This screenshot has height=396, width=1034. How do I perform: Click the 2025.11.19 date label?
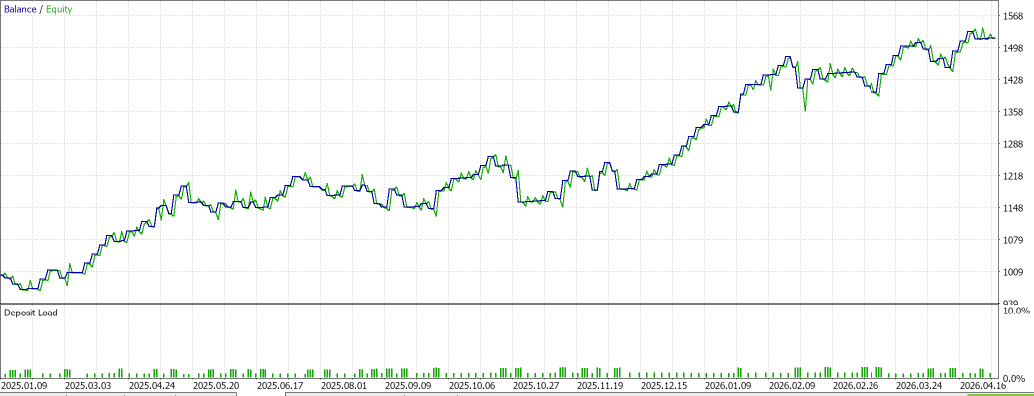coord(599,385)
